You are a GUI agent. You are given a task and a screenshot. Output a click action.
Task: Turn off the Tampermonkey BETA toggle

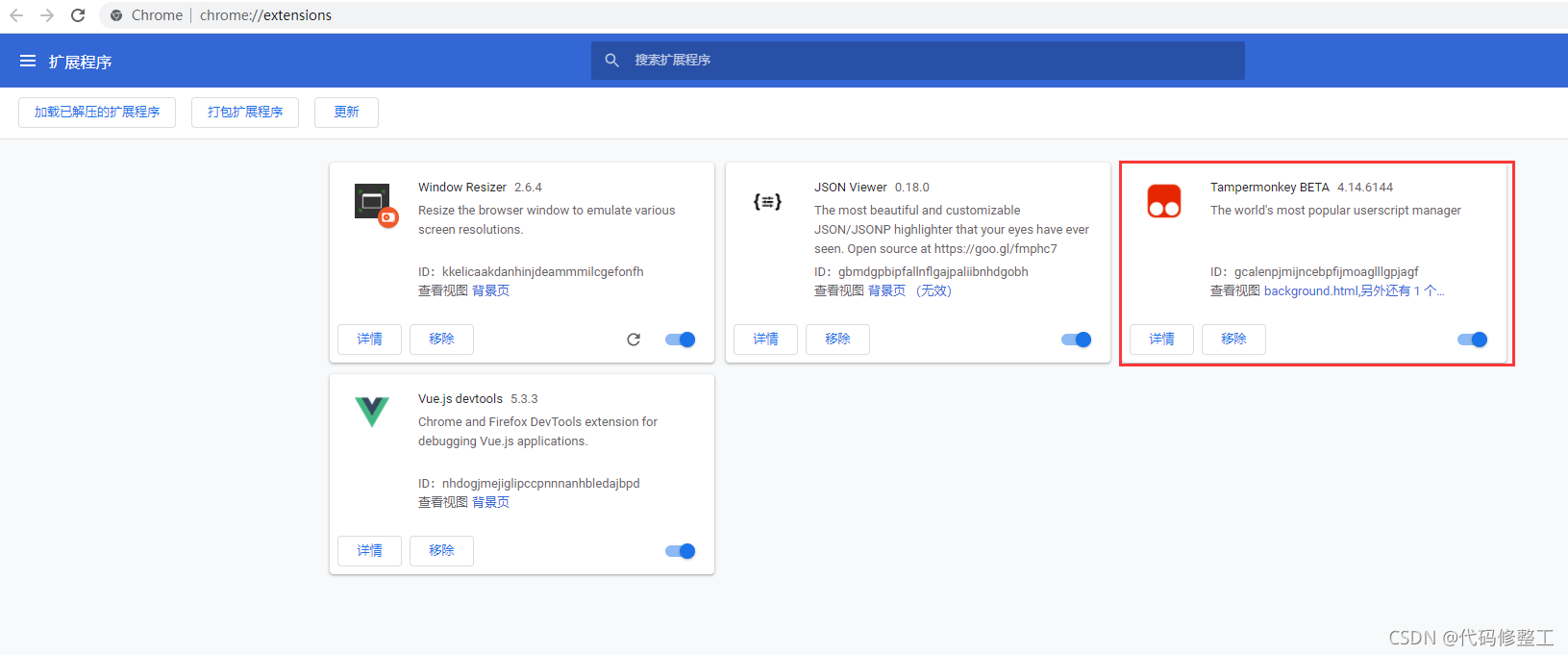pyautogui.click(x=1473, y=340)
